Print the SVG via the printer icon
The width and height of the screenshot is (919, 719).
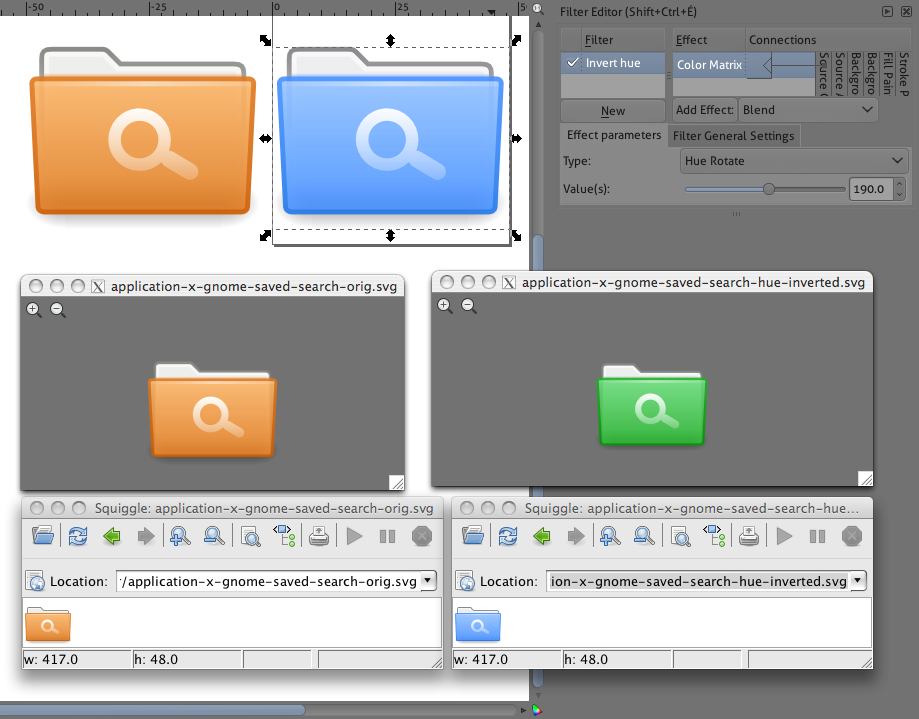pos(318,535)
